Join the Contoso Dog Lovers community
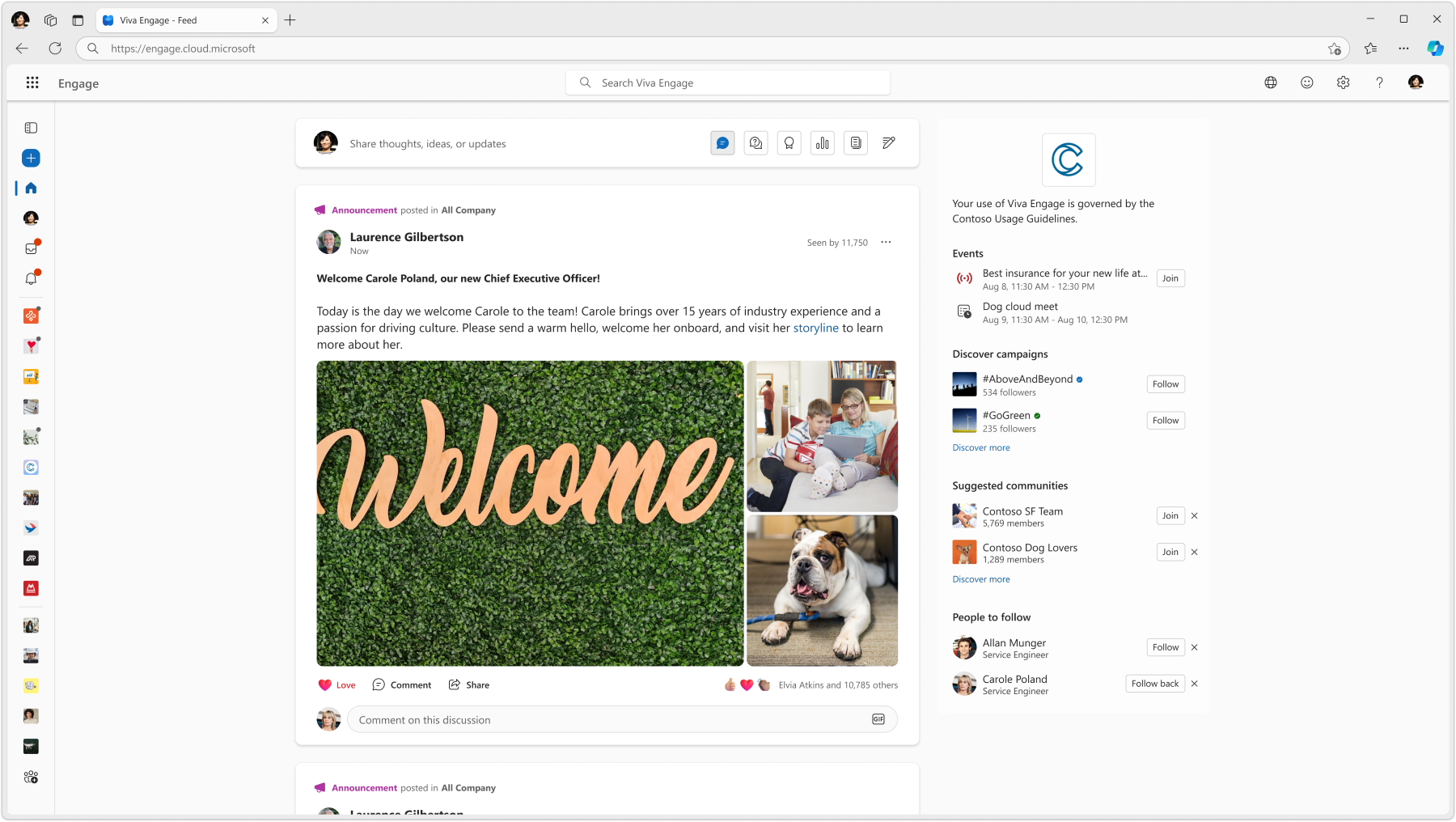Image resolution: width=1456 pixels, height=822 pixels. coord(1170,553)
